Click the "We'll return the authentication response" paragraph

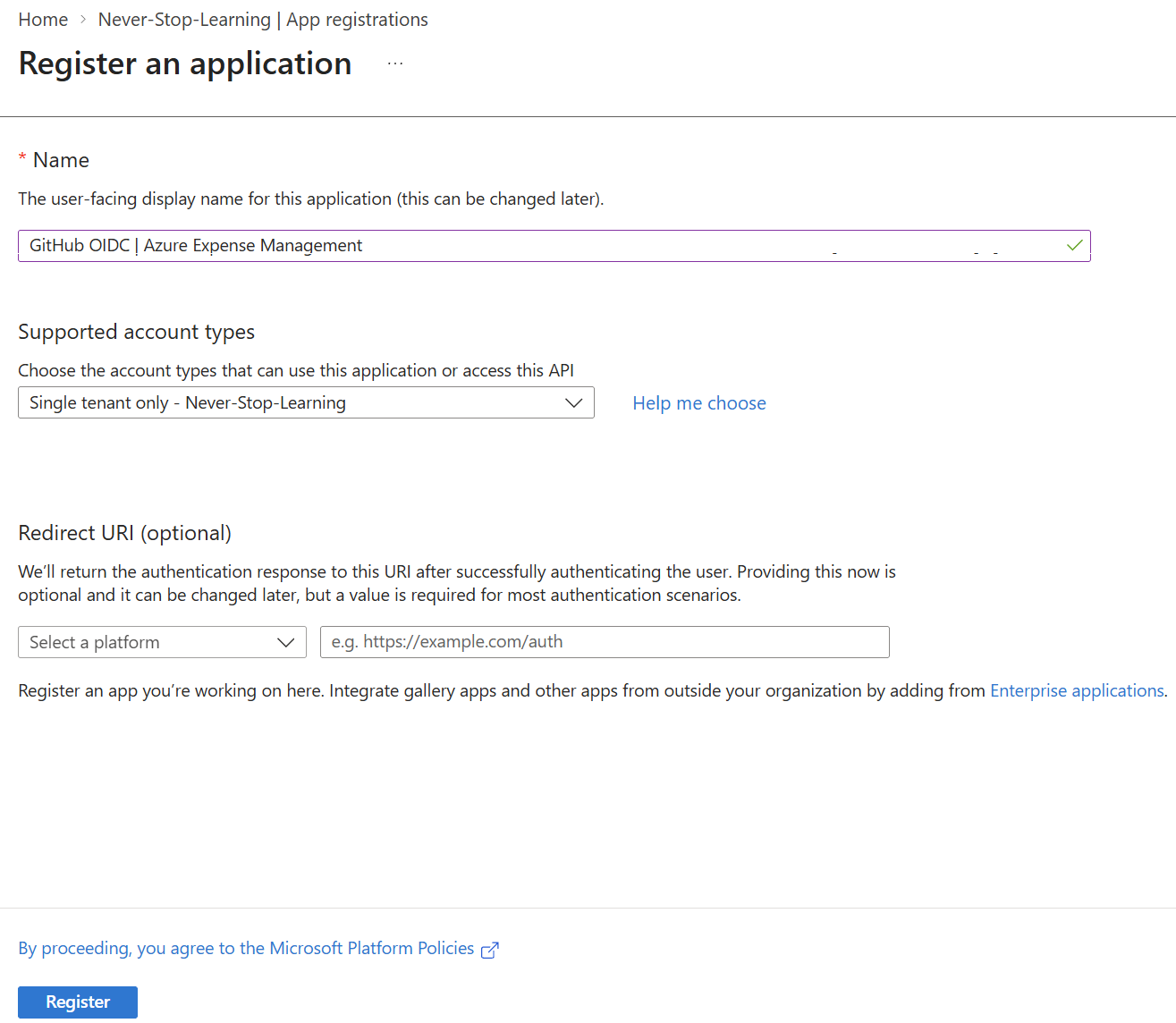click(457, 583)
